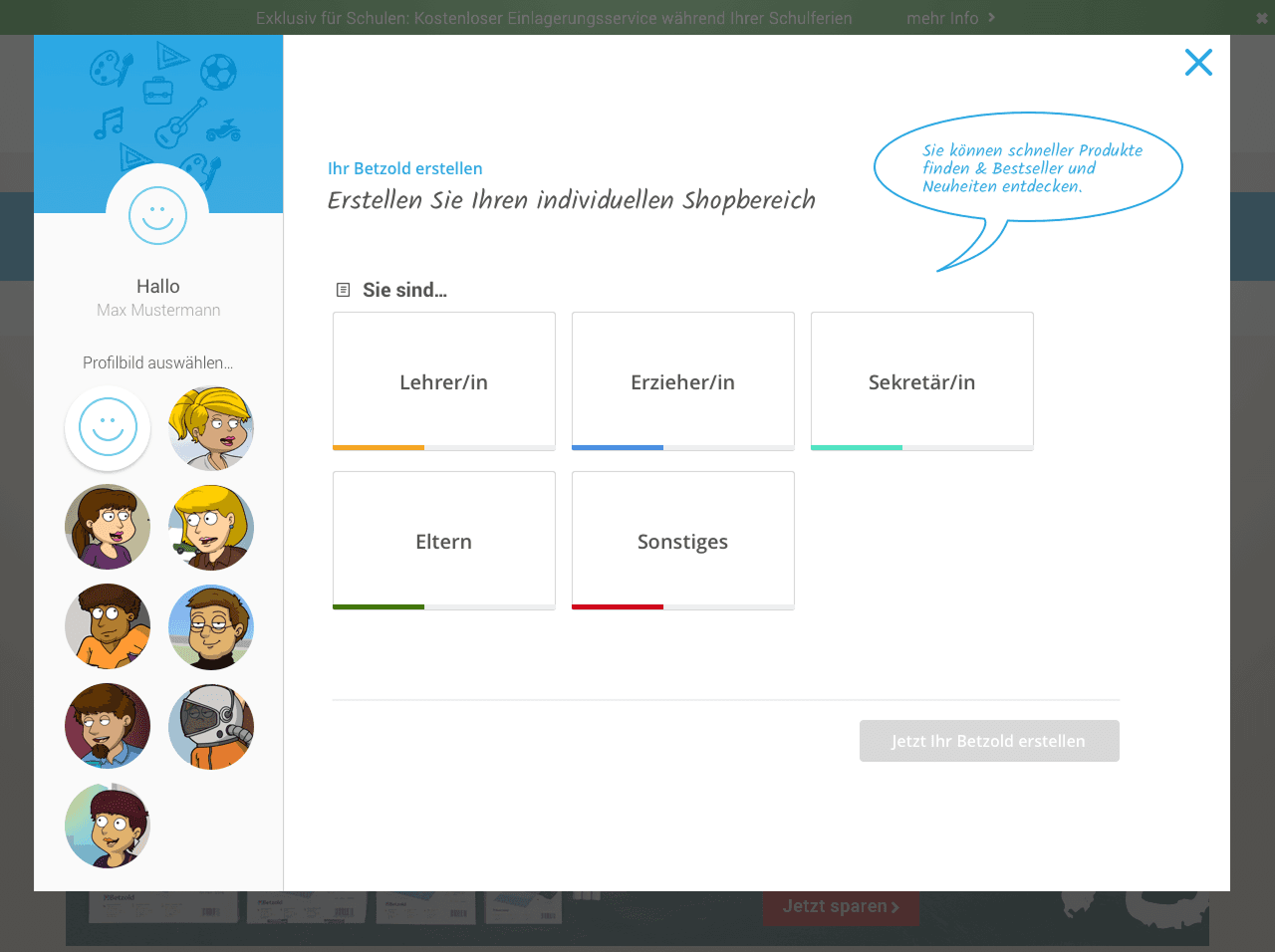Click the Profilbild auswählen label

(158, 362)
